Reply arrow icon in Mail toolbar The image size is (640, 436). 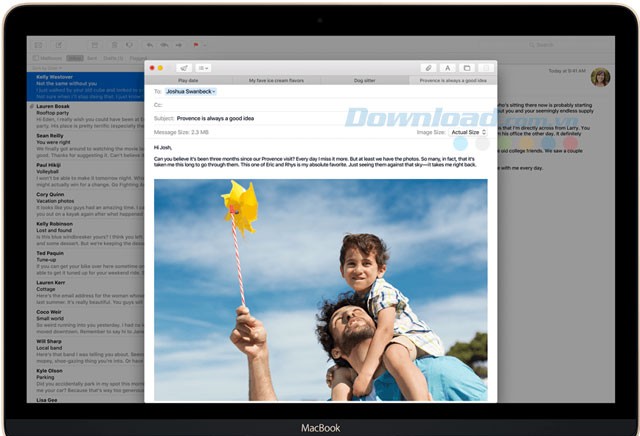coord(150,45)
